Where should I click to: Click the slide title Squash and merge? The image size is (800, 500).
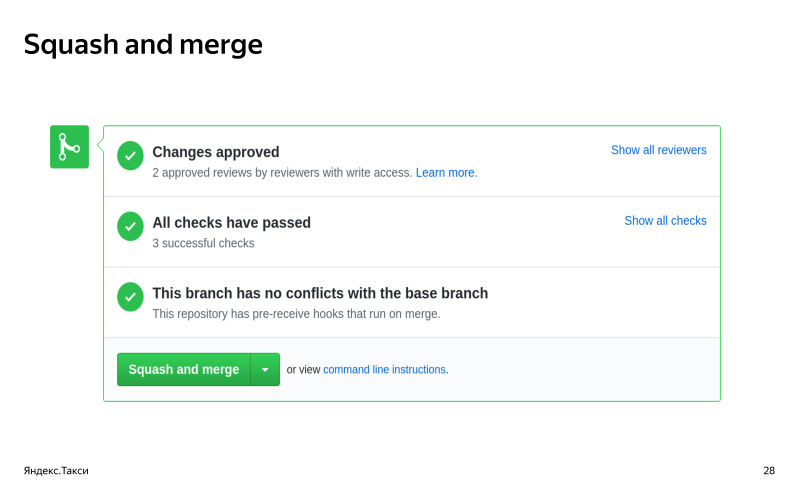pos(143,45)
